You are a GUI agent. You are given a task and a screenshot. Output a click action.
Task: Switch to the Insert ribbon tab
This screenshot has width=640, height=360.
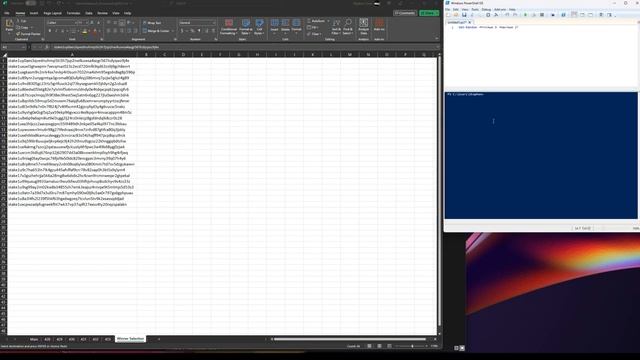click(x=34, y=13)
